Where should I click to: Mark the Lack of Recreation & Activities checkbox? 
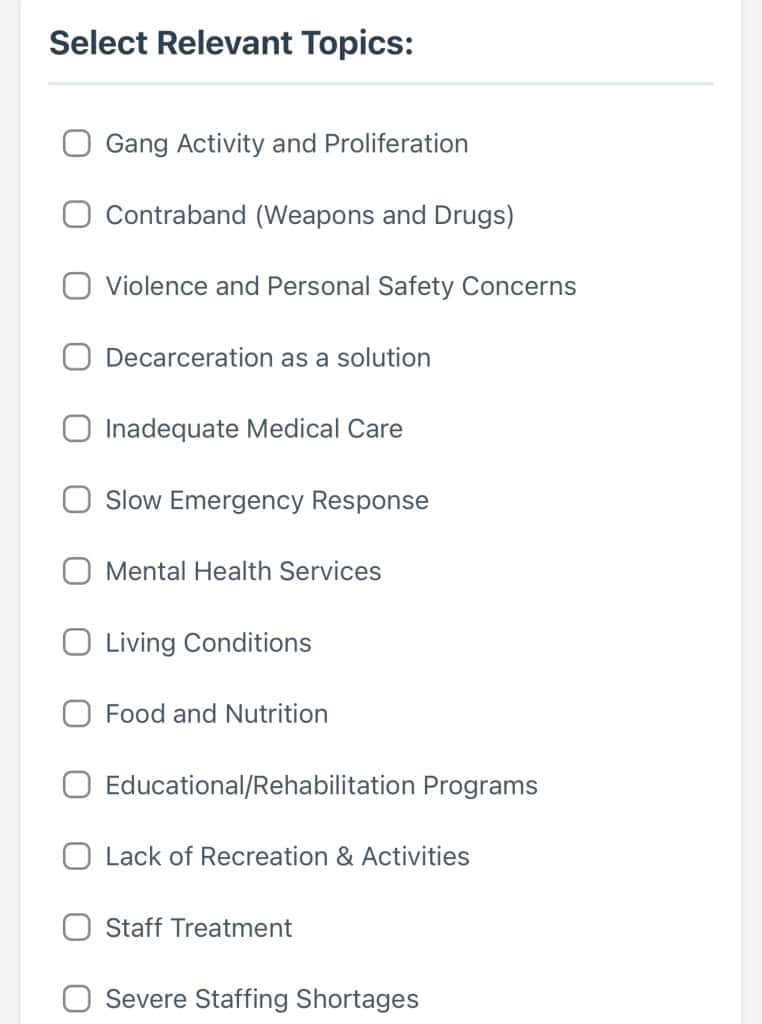[76, 856]
